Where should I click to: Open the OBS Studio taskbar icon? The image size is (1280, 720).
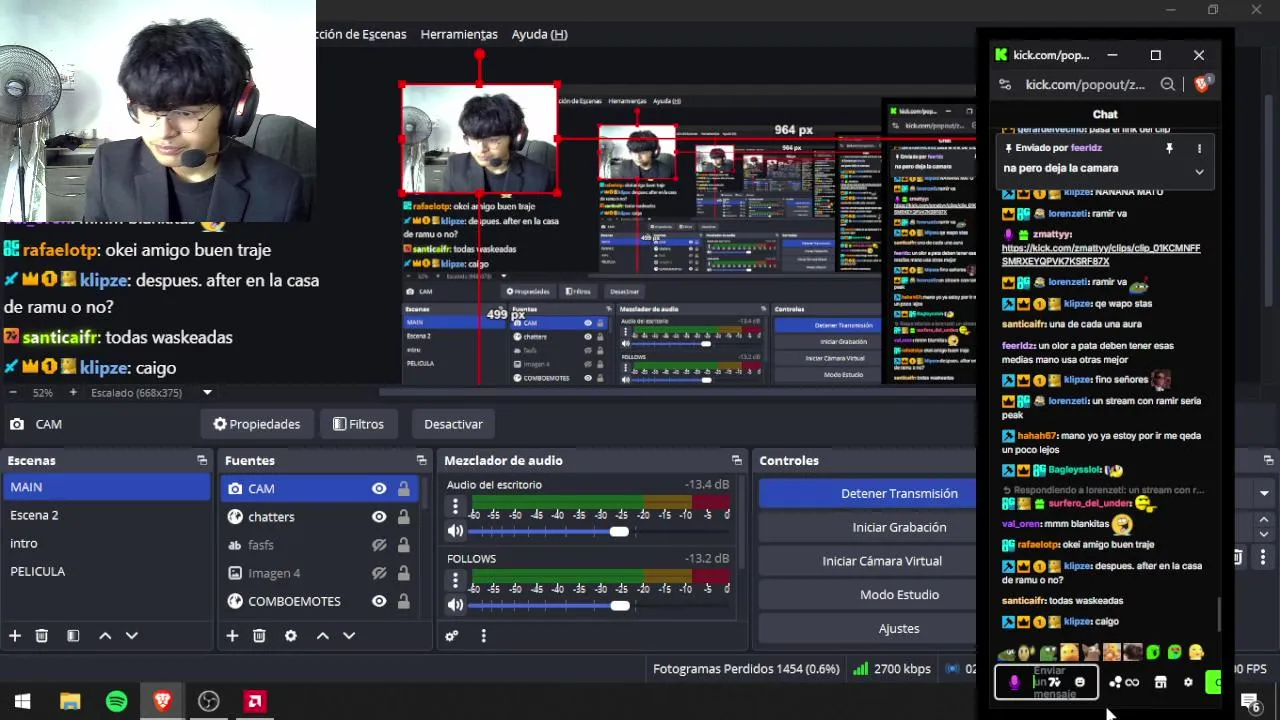(208, 701)
